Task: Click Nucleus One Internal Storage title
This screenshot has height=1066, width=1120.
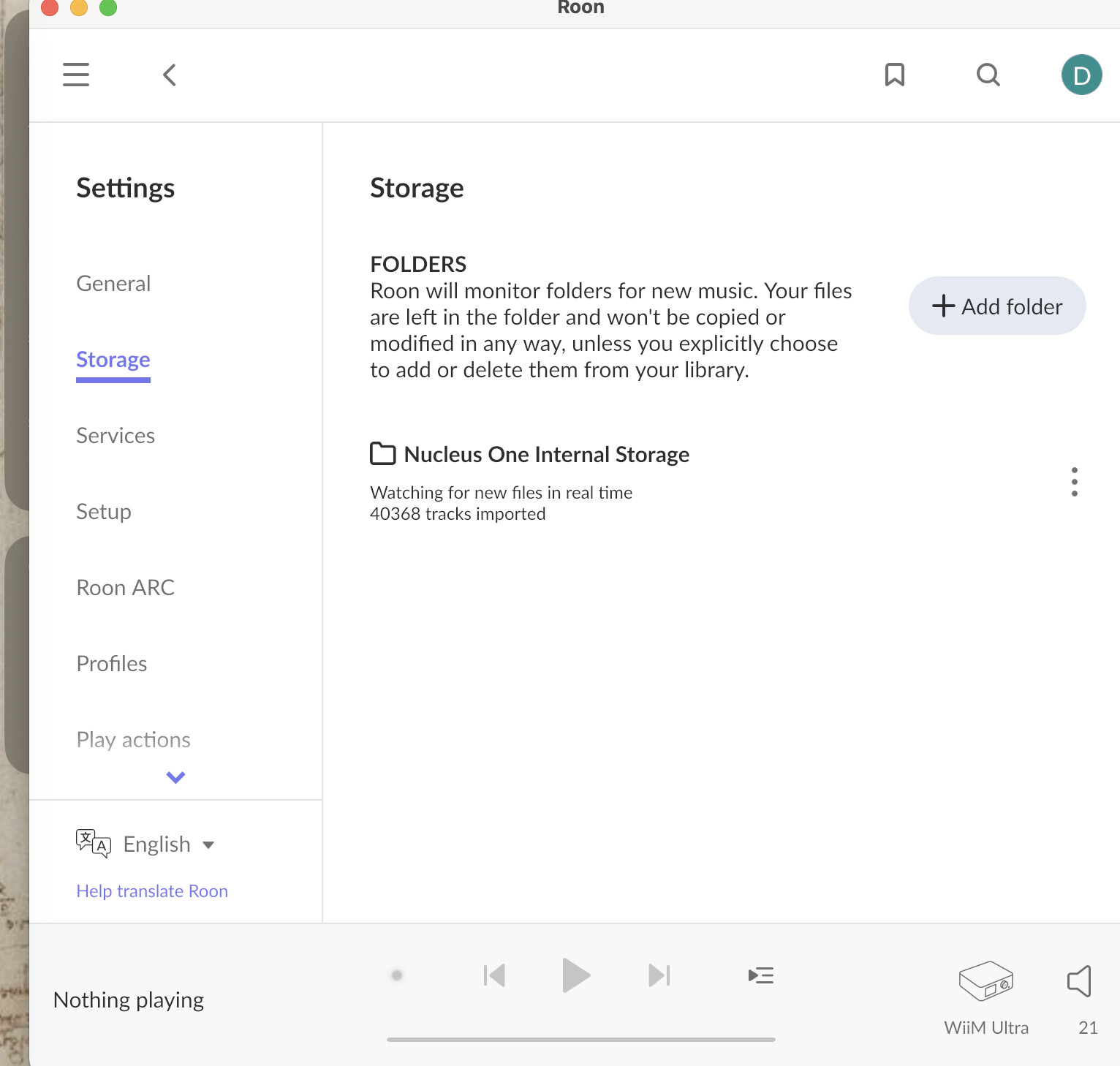Action: [547, 455]
